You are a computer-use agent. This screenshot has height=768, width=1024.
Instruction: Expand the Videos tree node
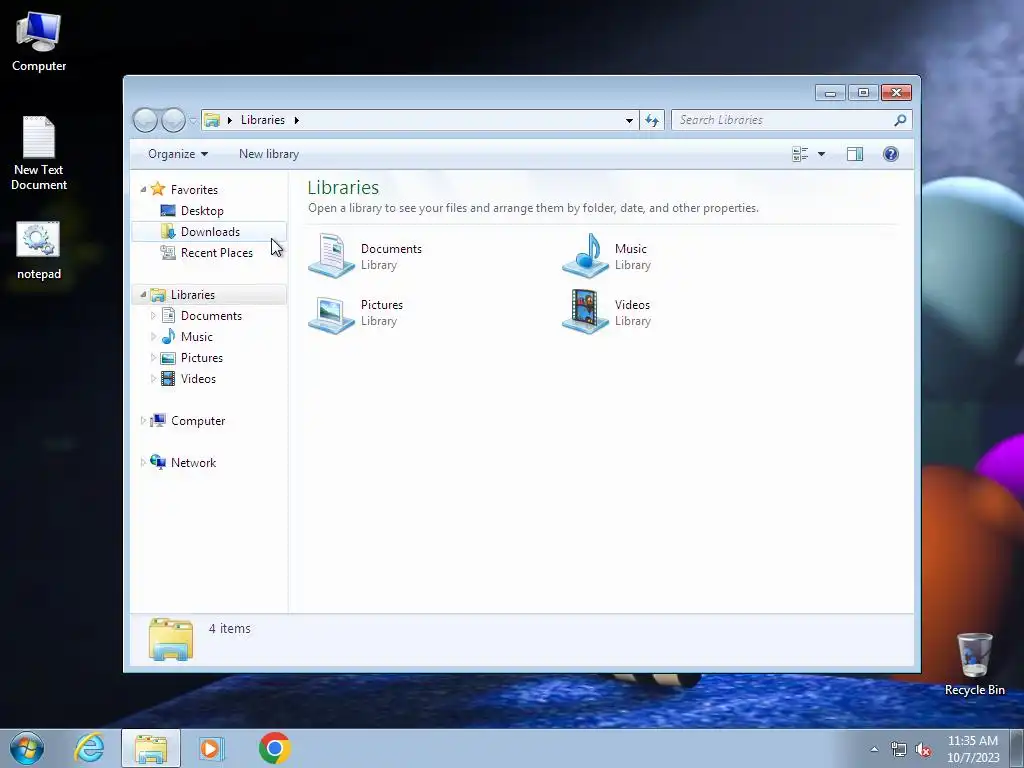pyautogui.click(x=153, y=379)
